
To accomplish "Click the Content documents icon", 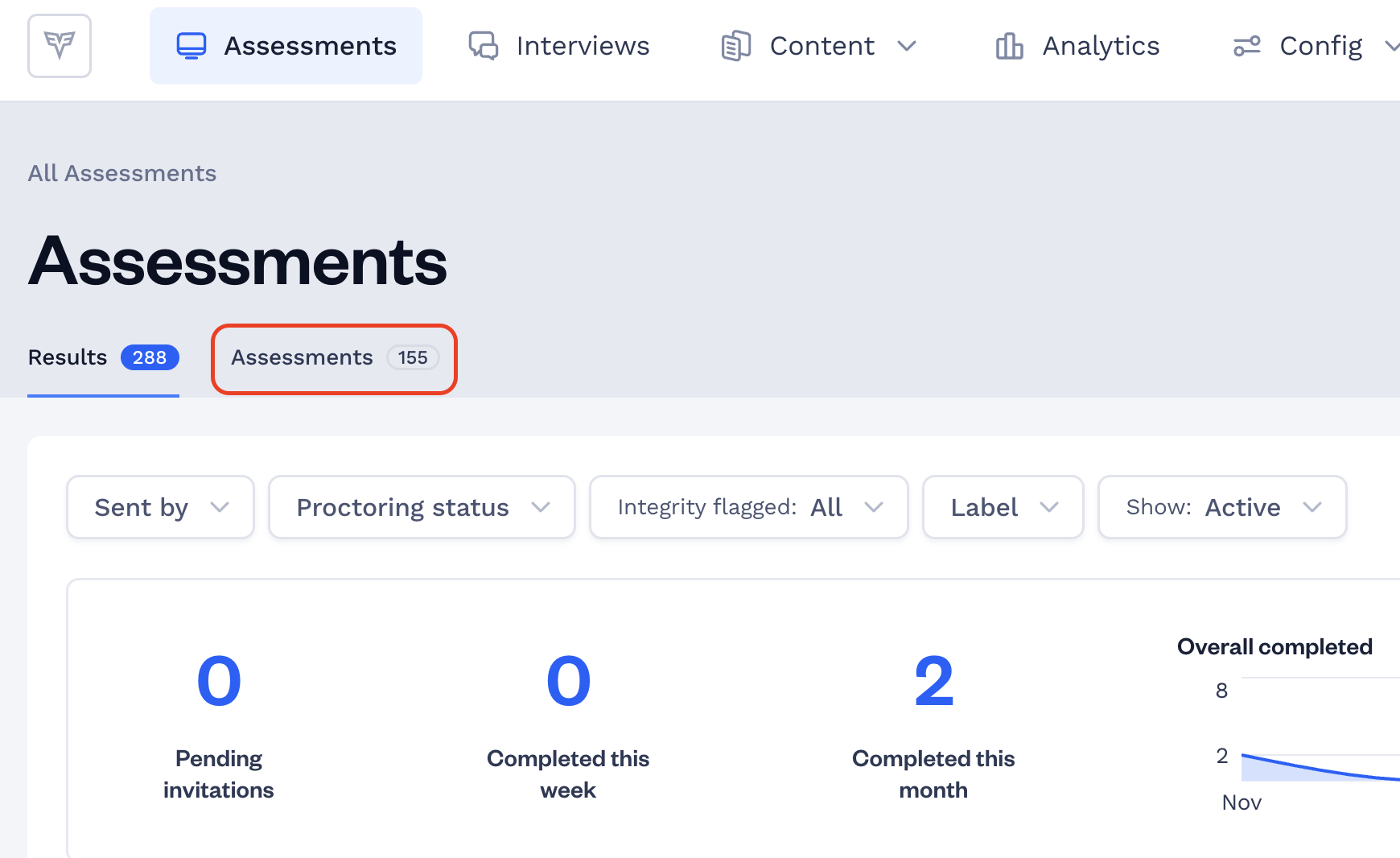I will [x=736, y=46].
